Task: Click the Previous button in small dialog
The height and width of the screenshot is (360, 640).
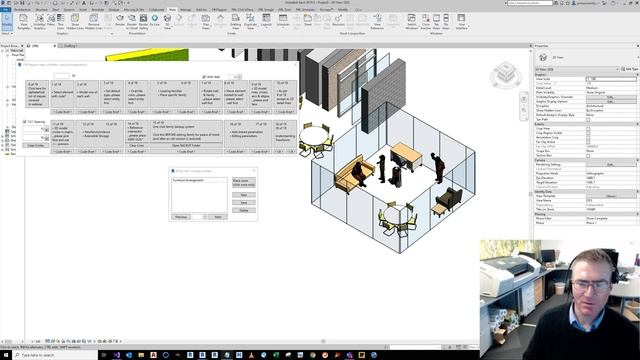Action: click(181, 217)
